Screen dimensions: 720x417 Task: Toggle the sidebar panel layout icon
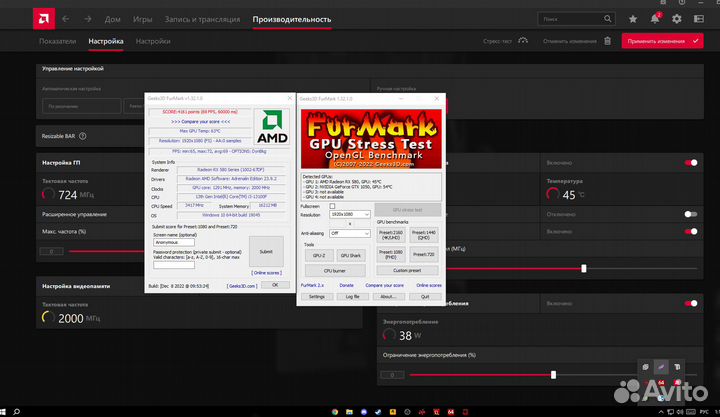pyautogui.click(x=698, y=19)
